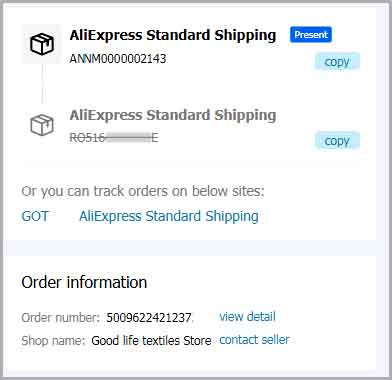Select the greyed AliExpress Standard Shipping title
This screenshot has width=392, height=380.
point(173,115)
